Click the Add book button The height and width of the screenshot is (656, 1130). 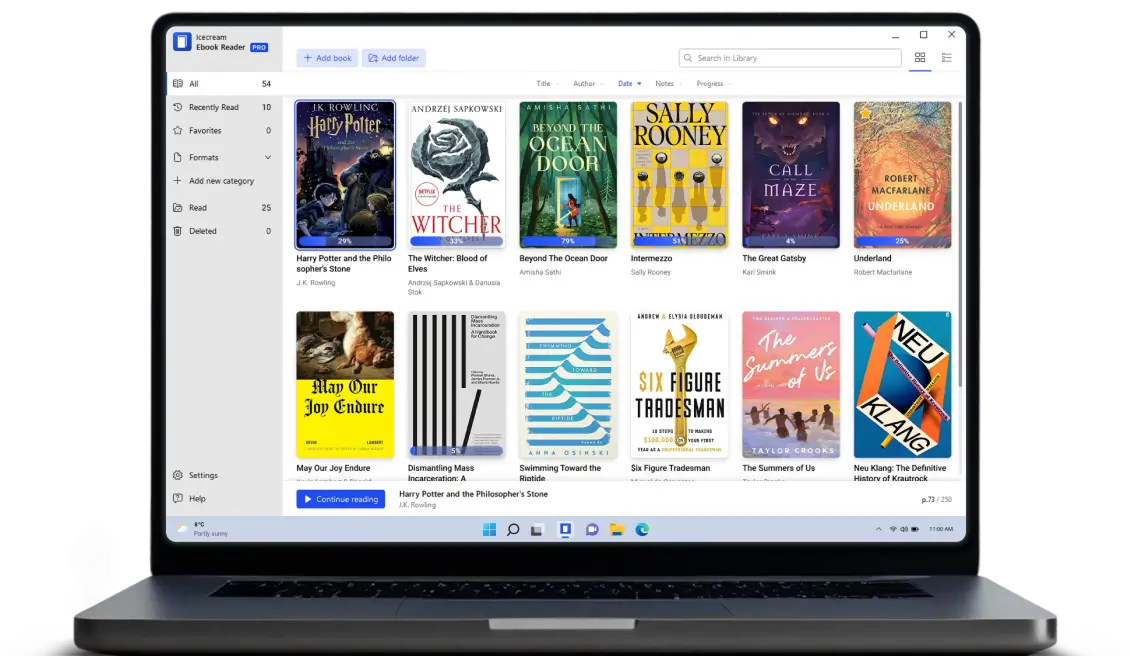pyautogui.click(x=326, y=58)
